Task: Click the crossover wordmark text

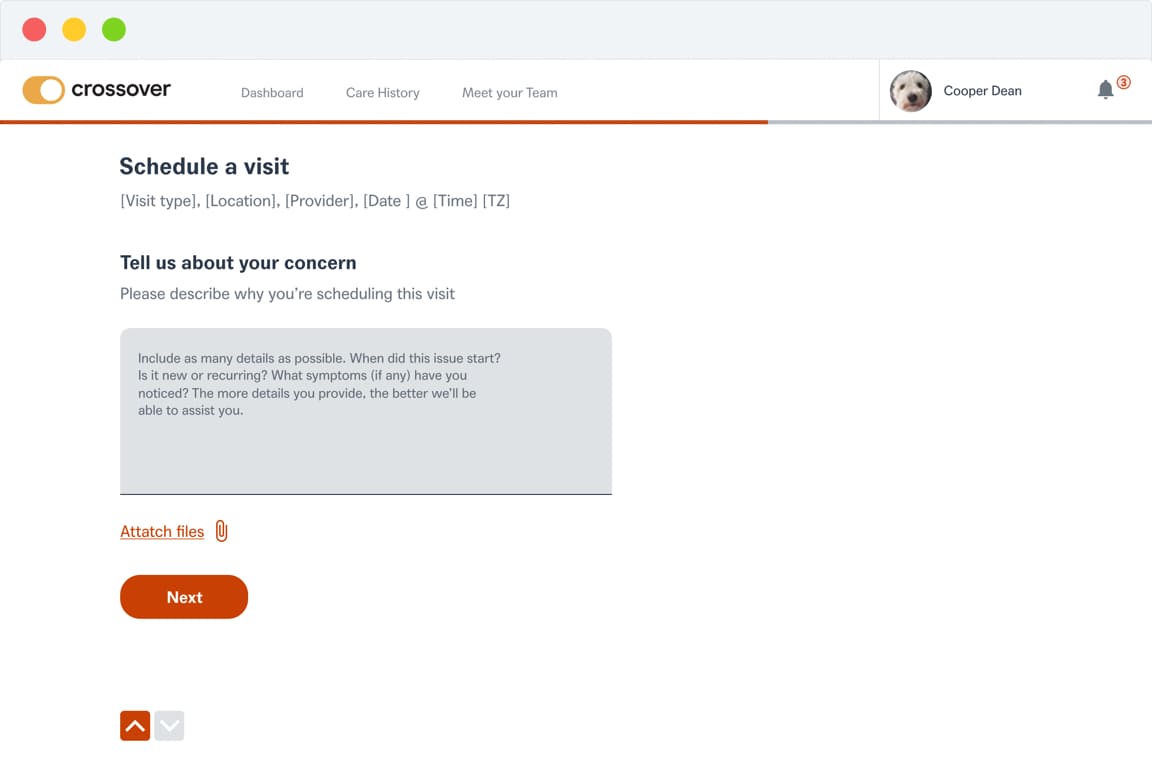Action: tap(121, 89)
